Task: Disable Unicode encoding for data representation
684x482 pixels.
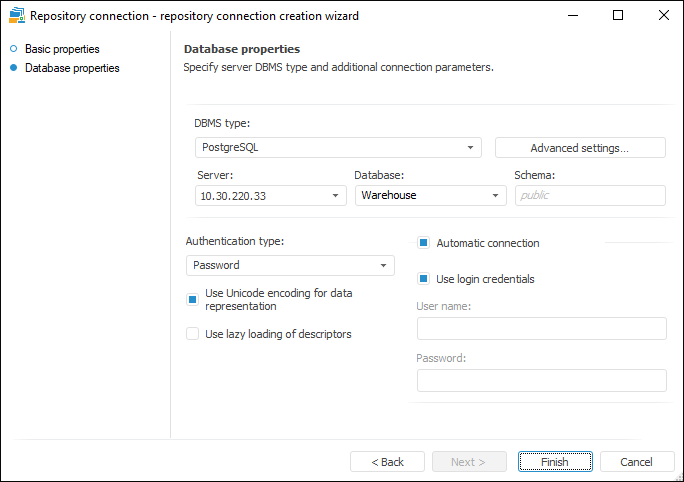Action: (x=193, y=299)
